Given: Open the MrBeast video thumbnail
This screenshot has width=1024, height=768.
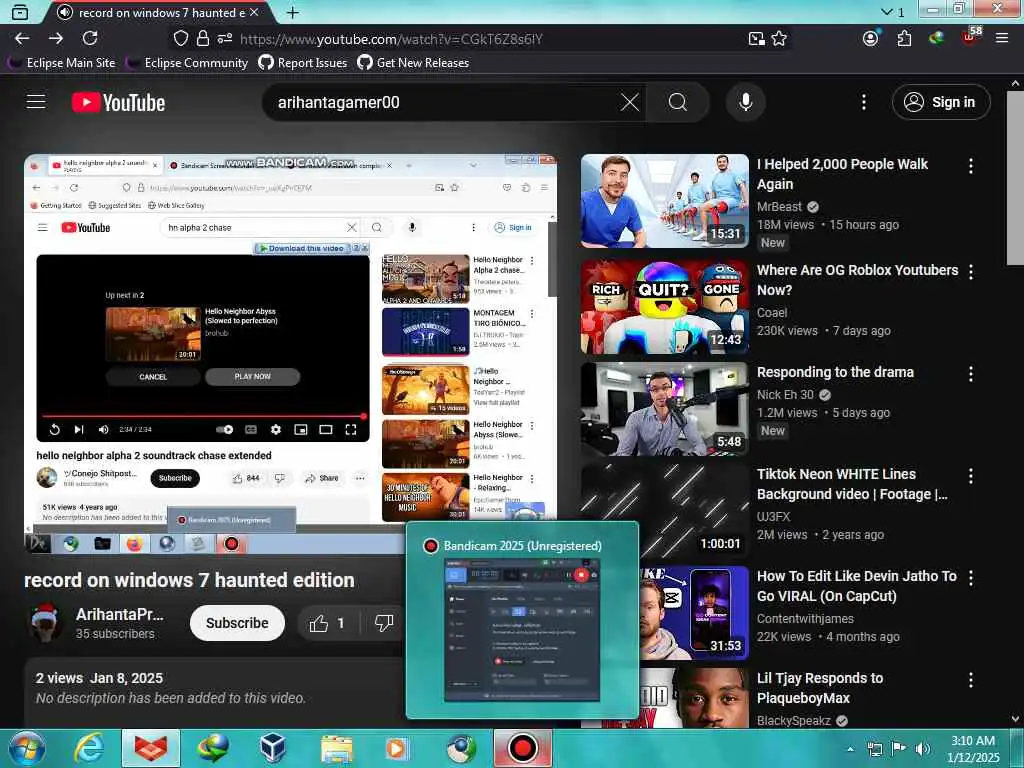Looking at the screenshot, I should point(665,201).
